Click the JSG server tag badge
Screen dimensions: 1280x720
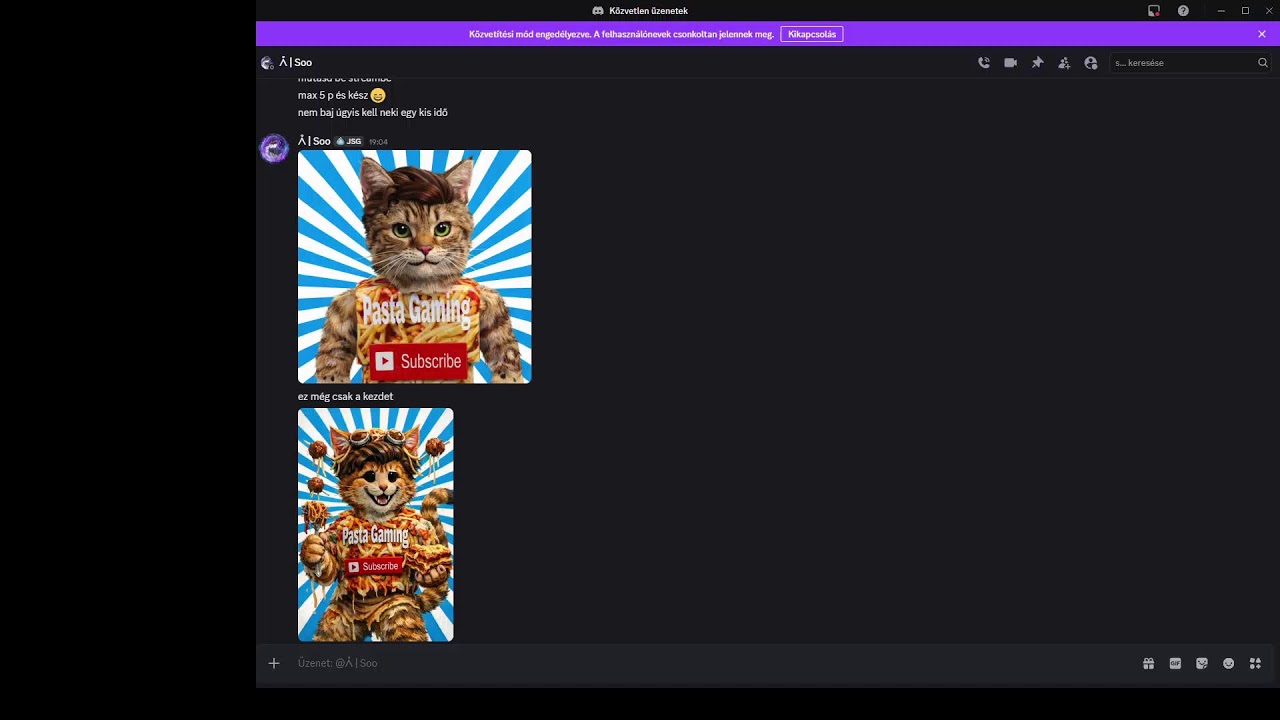coord(349,142)
